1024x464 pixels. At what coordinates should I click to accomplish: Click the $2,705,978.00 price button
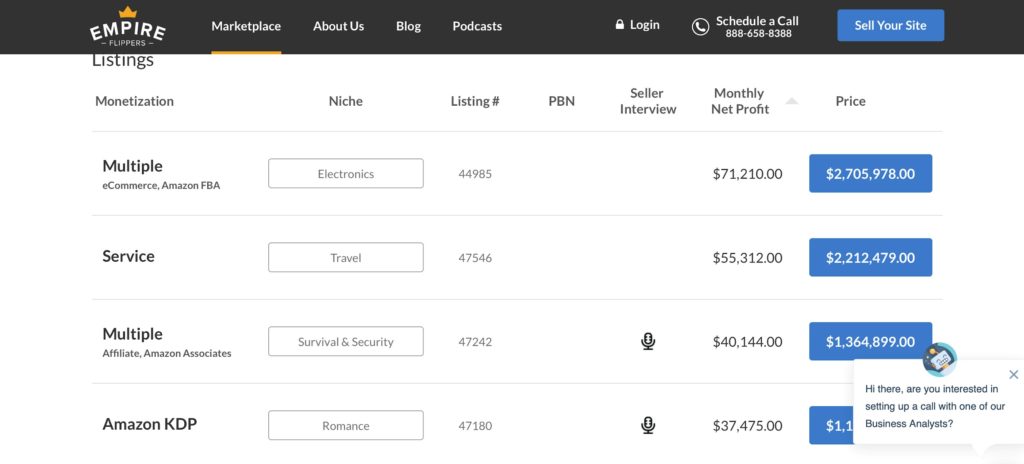[871, 173]
